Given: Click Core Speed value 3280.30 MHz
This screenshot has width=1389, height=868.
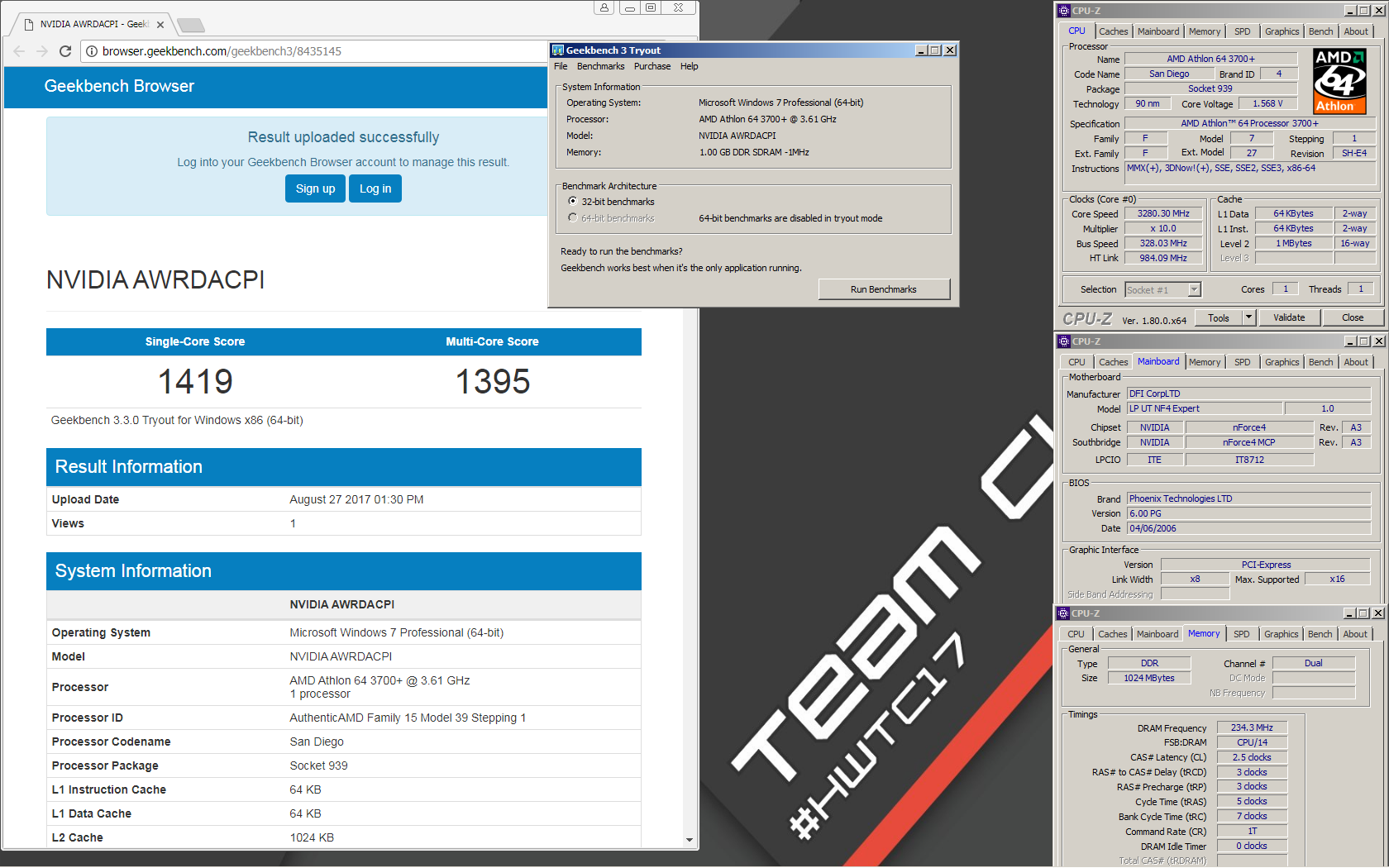Looking at the screenshot, I should 1163,213.
